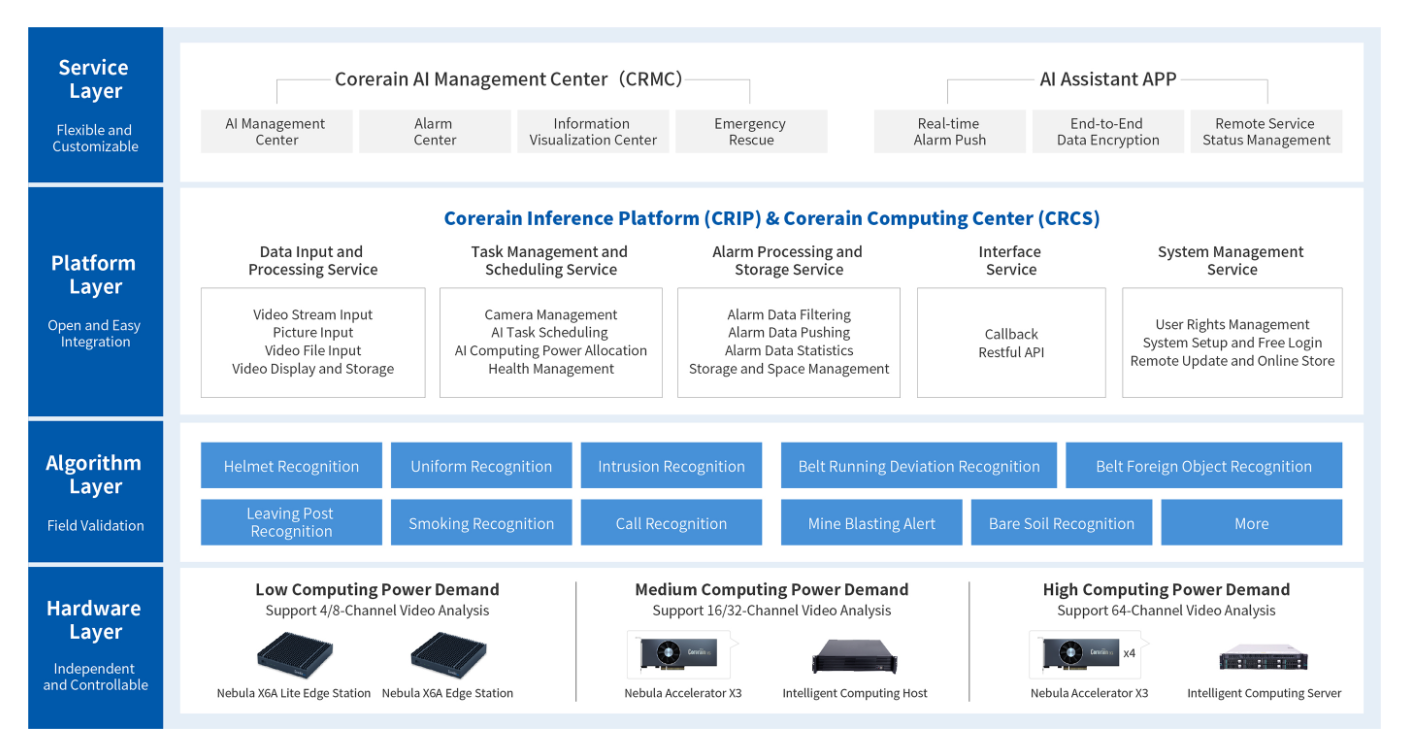Select the Helmet Recognition algorithm tile
This screenshot has height=755, width=1410.
pyautogui.click(x=291, y=466)
